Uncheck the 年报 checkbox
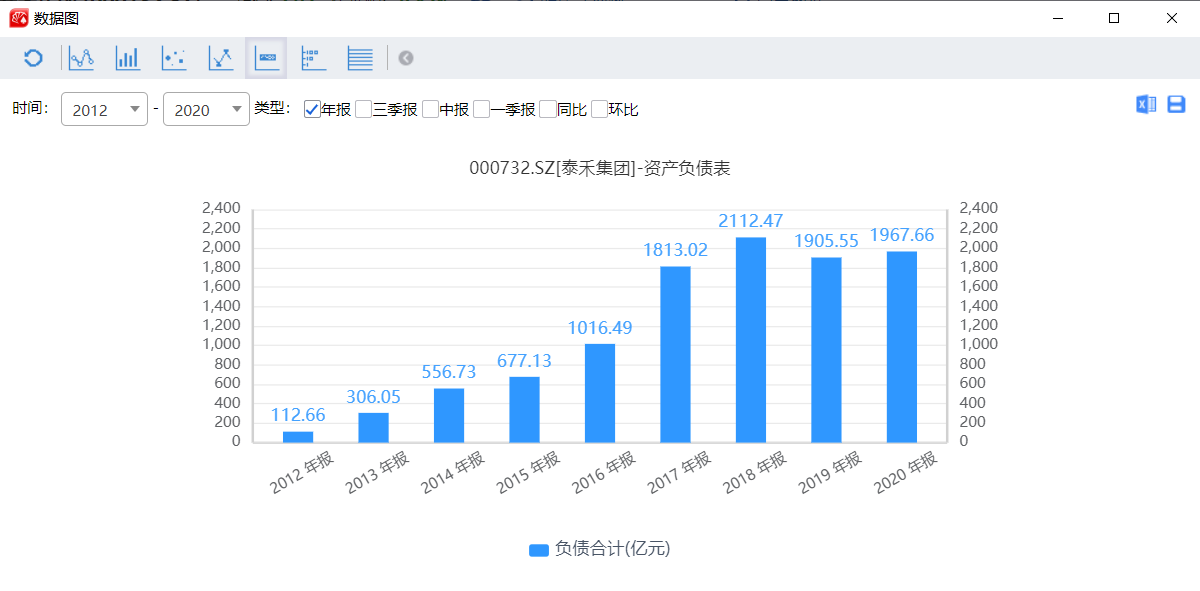The width and height of the screenshot is (1200, 591). click(x=312, y=109)
